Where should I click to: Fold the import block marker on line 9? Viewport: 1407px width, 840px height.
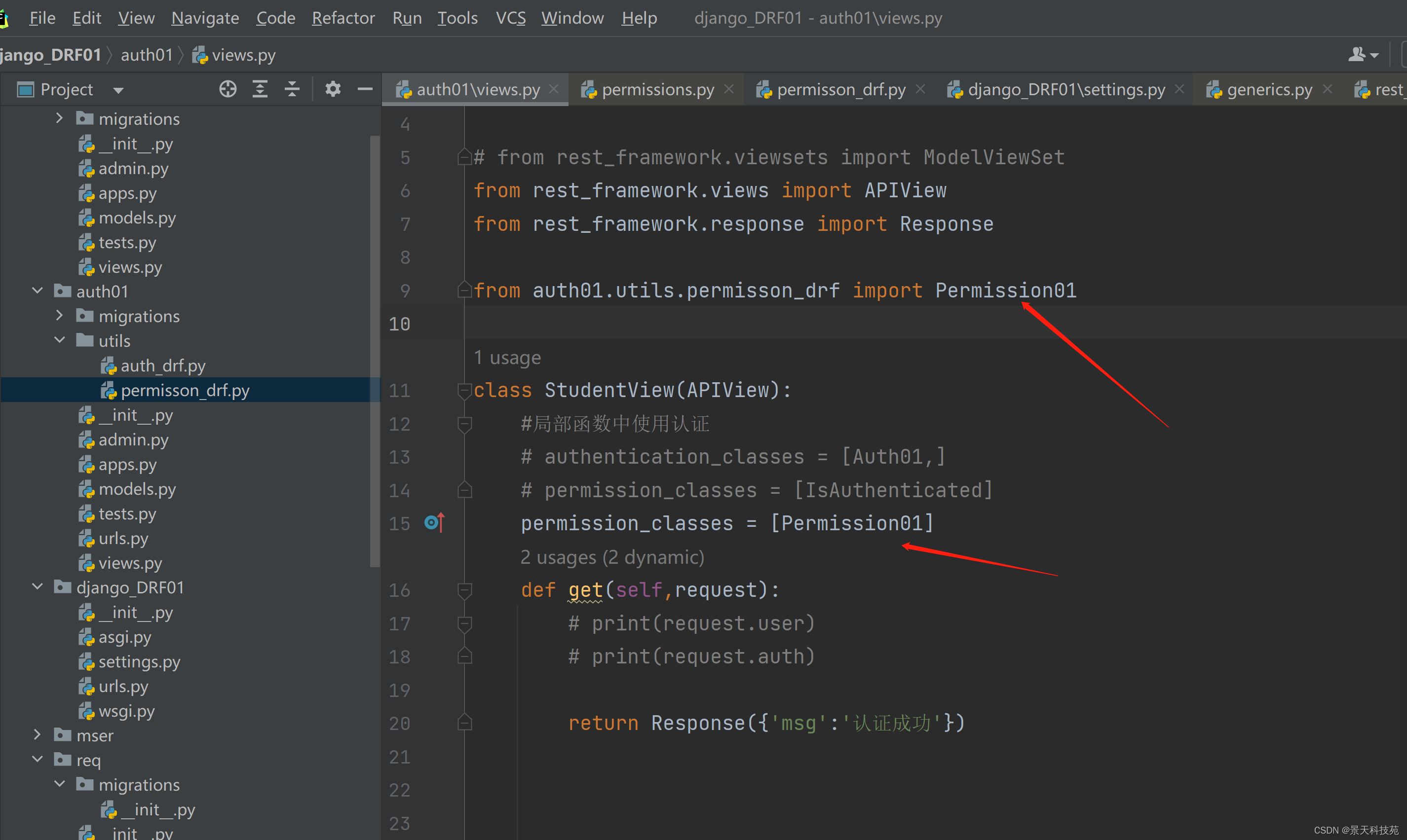pyautogui.click(x=464, y=291)
